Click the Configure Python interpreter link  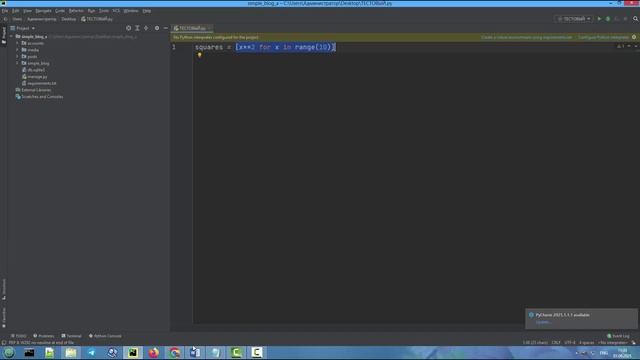click(x=603, y=37)
